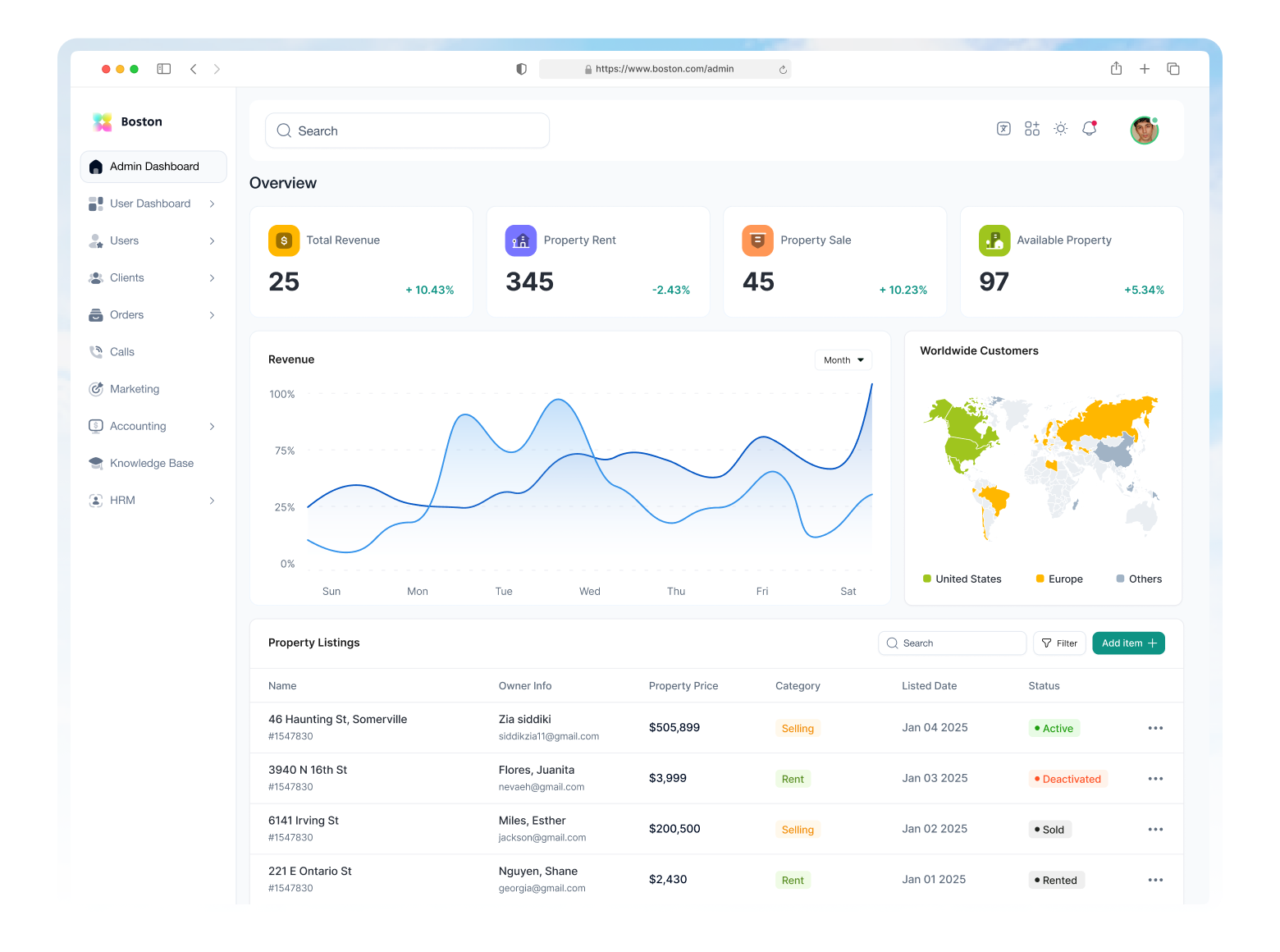Click the Add item button

pyautogui.click(x=1128, y=643)
